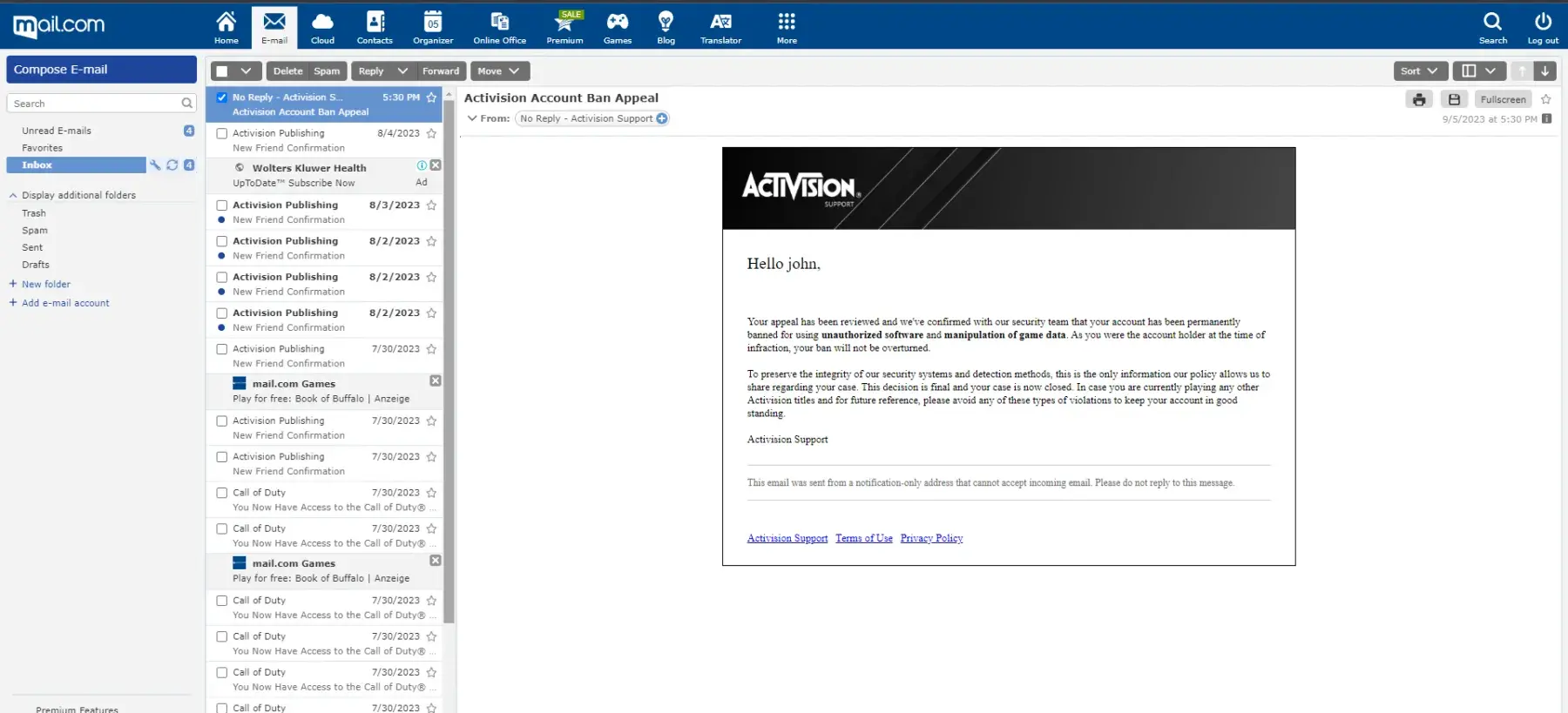Viewport: 1568px width, 713px height.
Task: Open the Sort dropdown
Action: 1420,71
